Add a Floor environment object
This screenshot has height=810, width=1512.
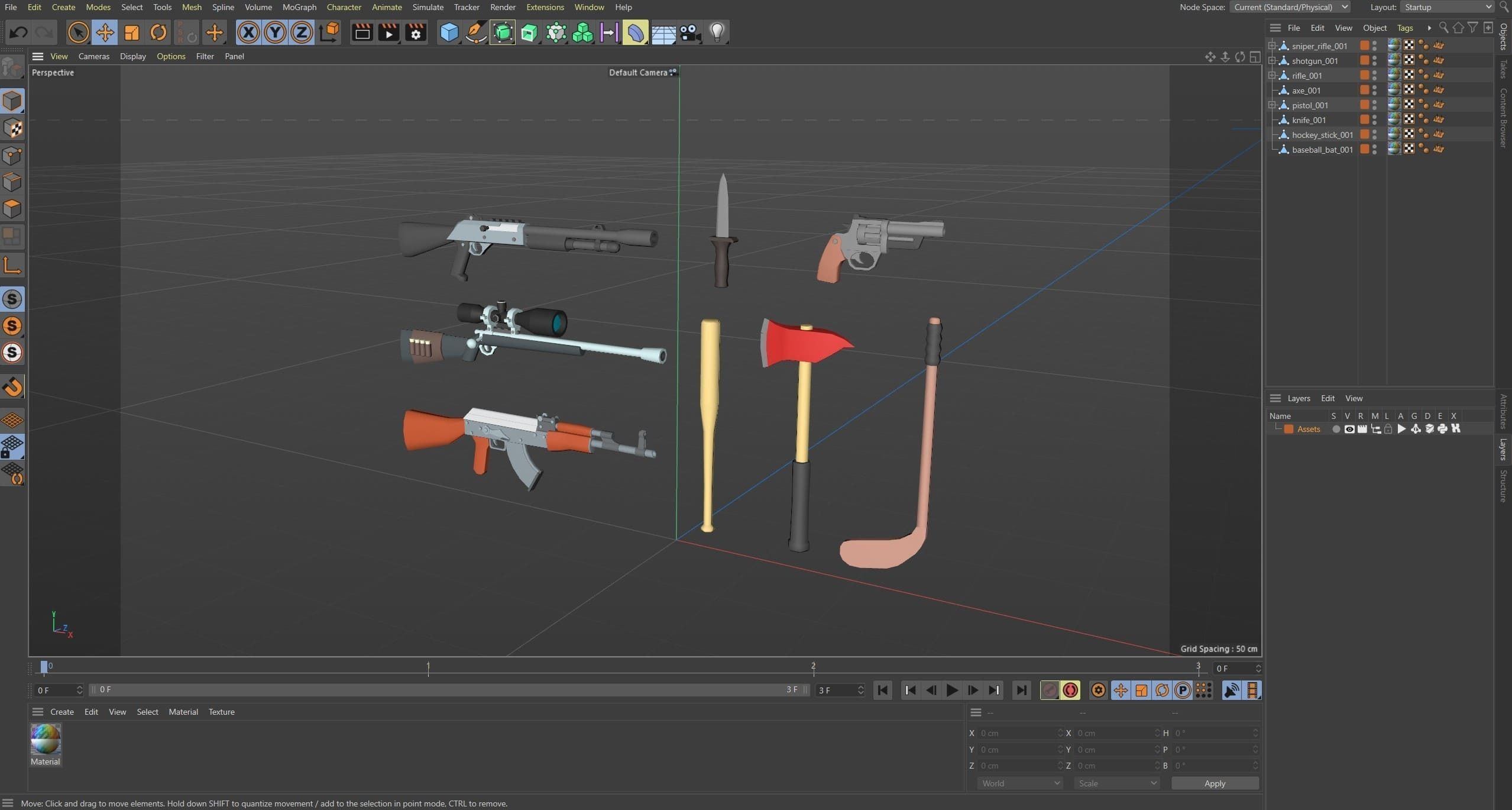663,33
